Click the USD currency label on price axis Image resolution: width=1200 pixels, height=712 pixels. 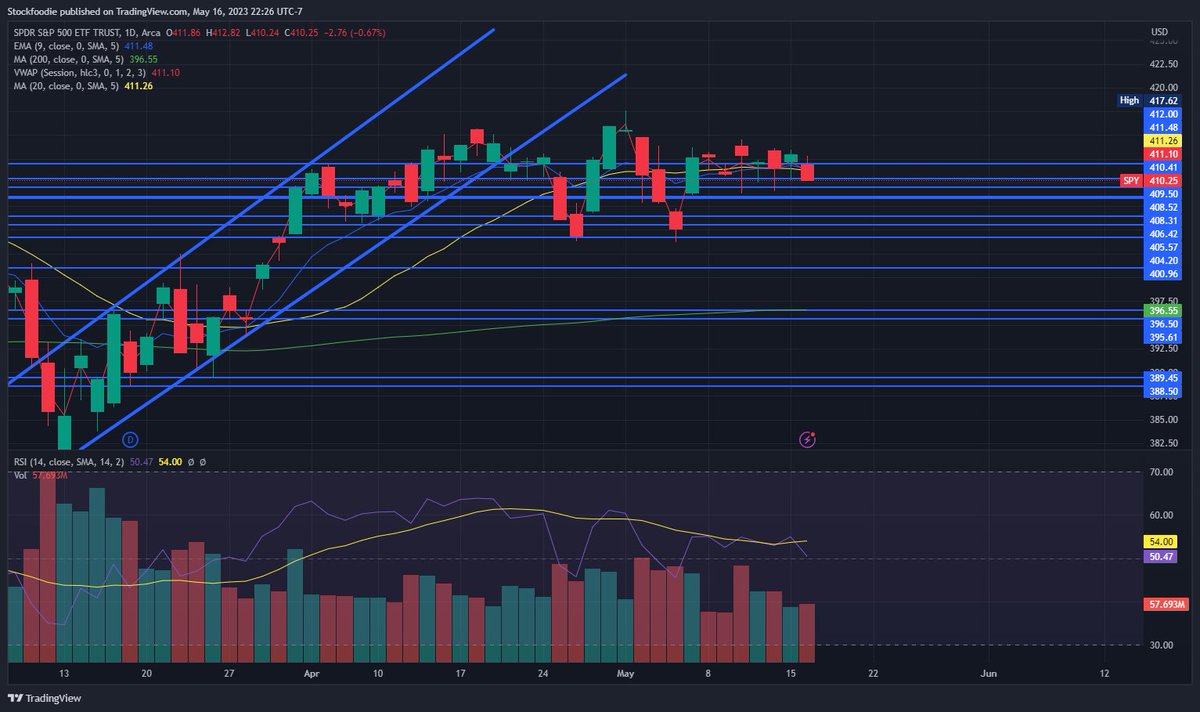click(x=1160, y=32)
